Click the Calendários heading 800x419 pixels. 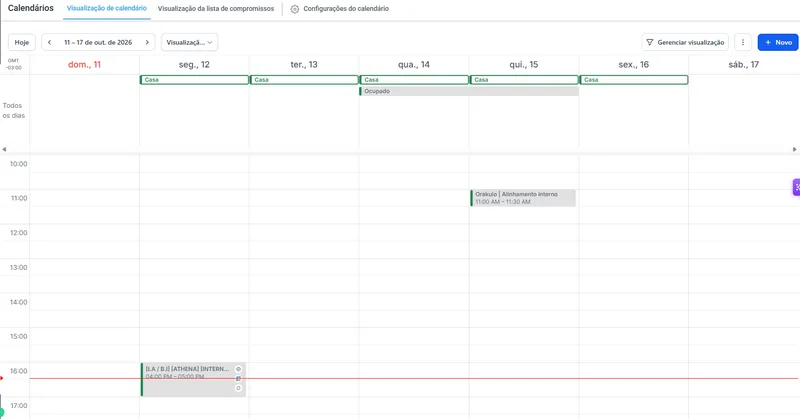click(31, 8)
